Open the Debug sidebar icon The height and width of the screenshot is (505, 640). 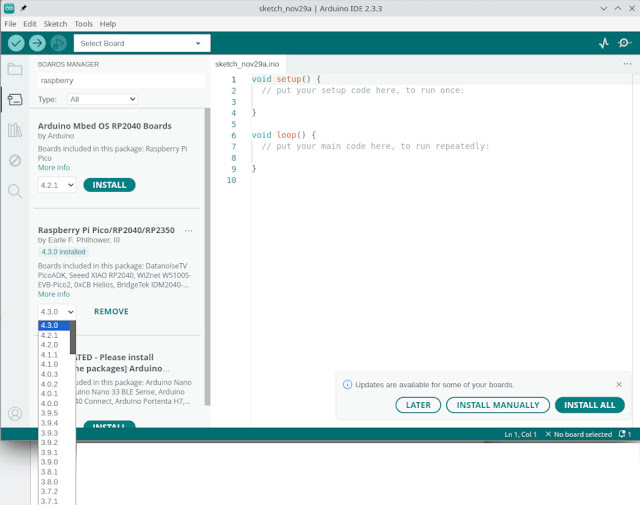coord(15,160)
